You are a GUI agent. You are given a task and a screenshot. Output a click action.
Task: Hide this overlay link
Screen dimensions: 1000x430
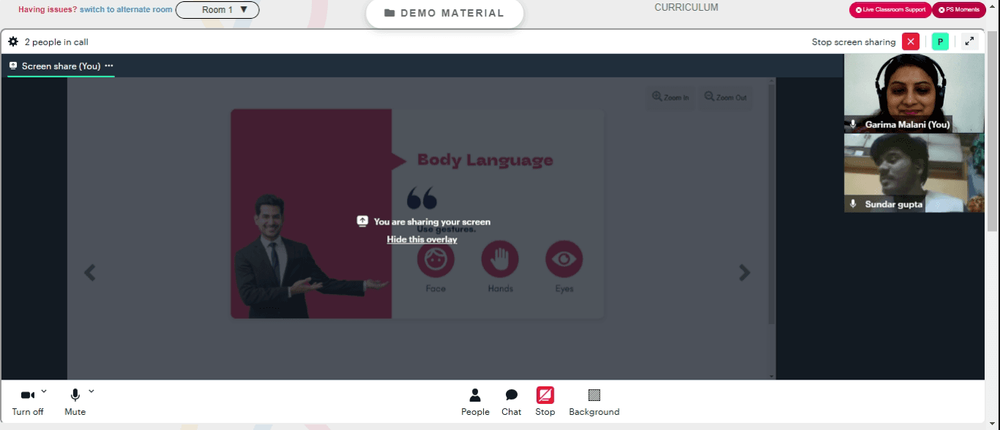(422, 239)
